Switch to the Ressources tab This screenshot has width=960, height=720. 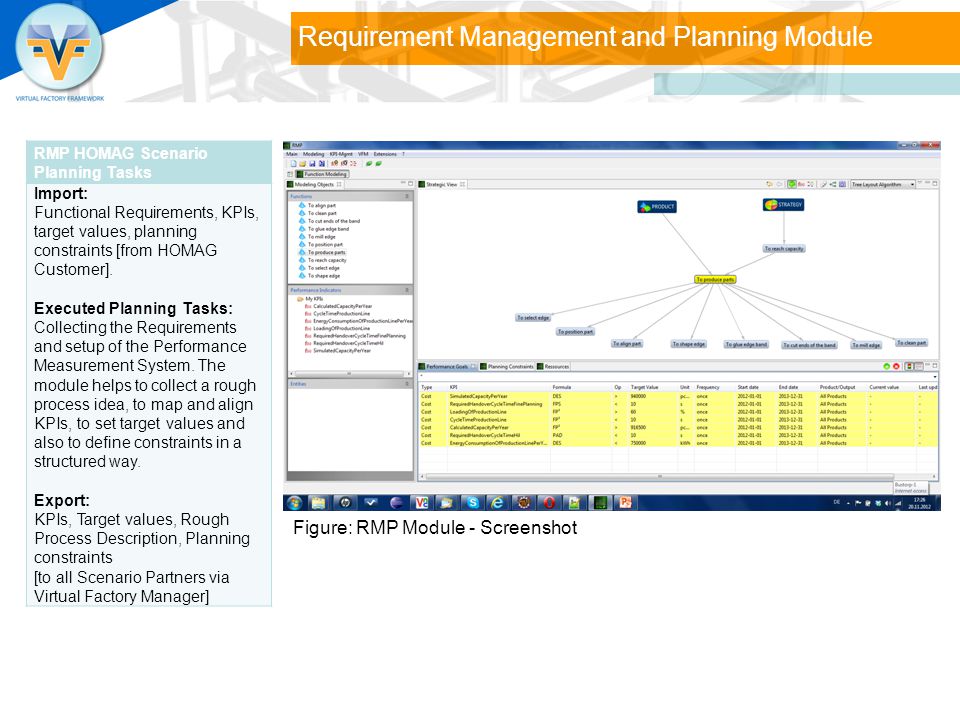click(553, 366)
